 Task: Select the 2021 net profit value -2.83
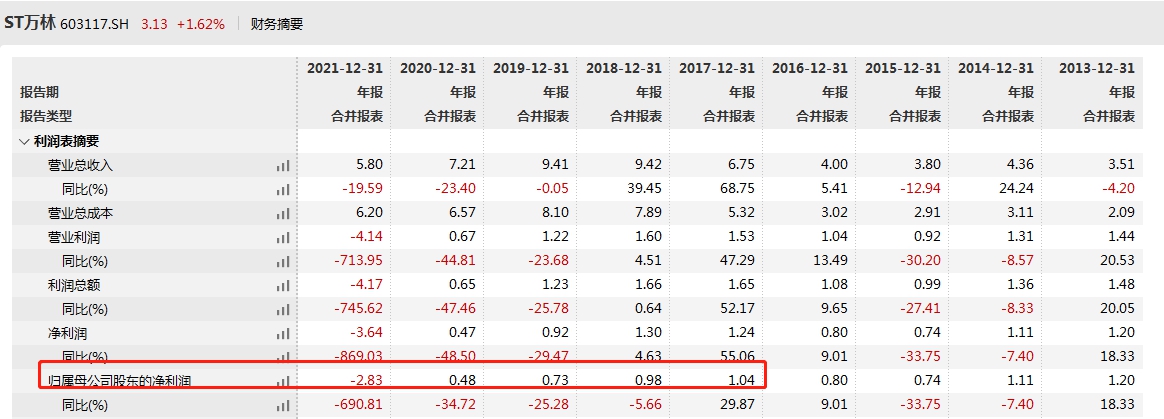(x=364, y=381)
